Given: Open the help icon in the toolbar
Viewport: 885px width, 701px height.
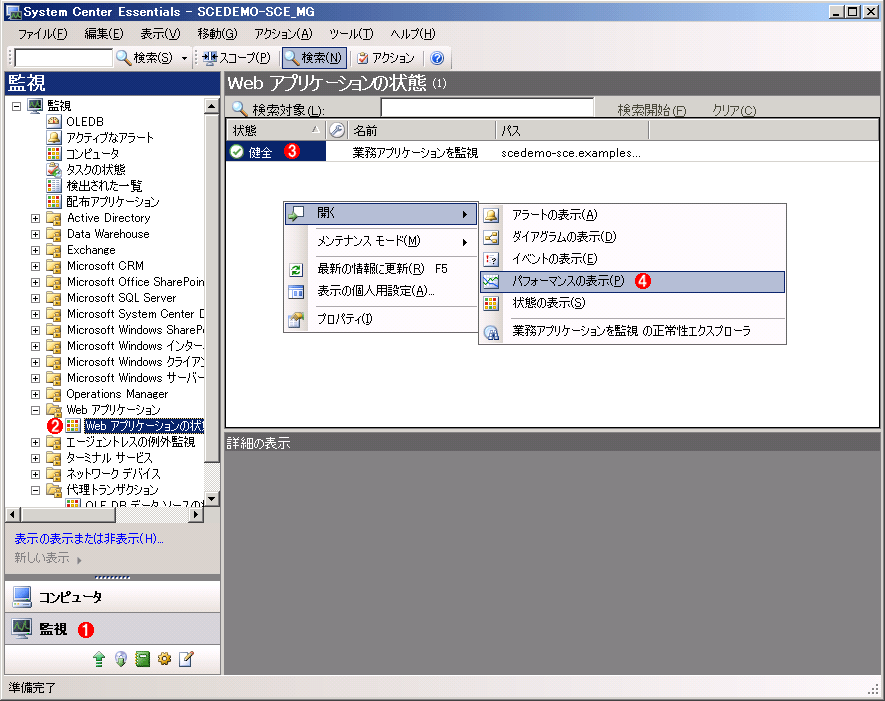Looking at the screenshot, I should click(x=437, y=58).
